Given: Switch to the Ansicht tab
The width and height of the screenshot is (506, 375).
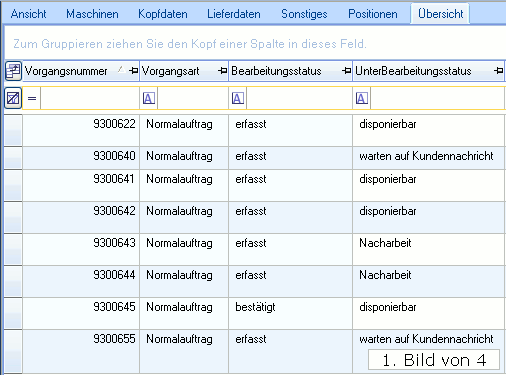Looking at the screenshot, I should [x=28, y=14].
